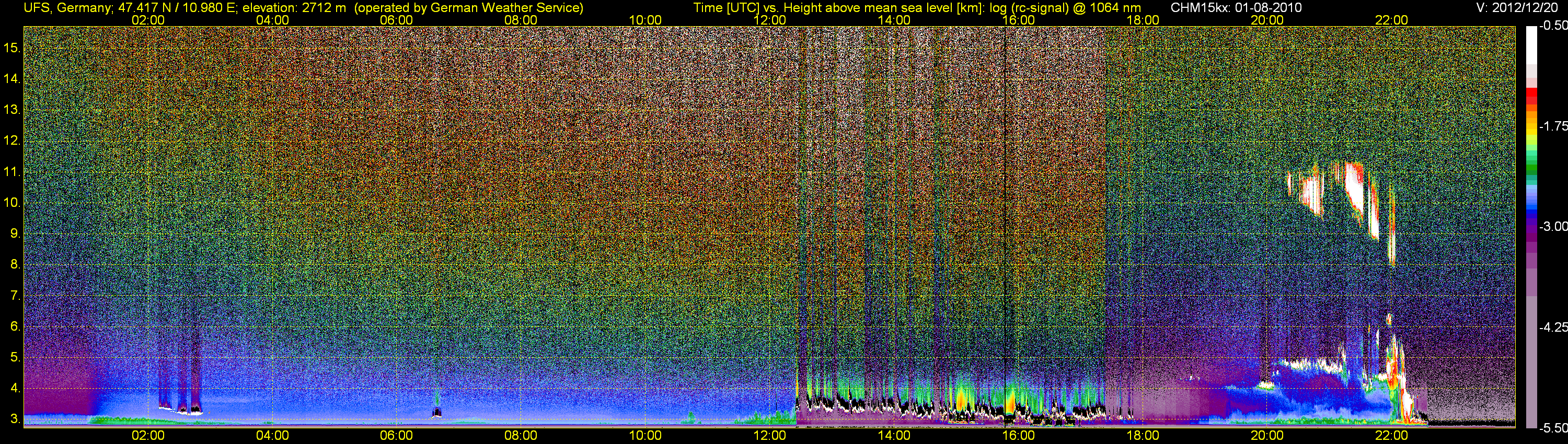
Task: Pick the '3.' km height axis label
Action: coord(15,419)
